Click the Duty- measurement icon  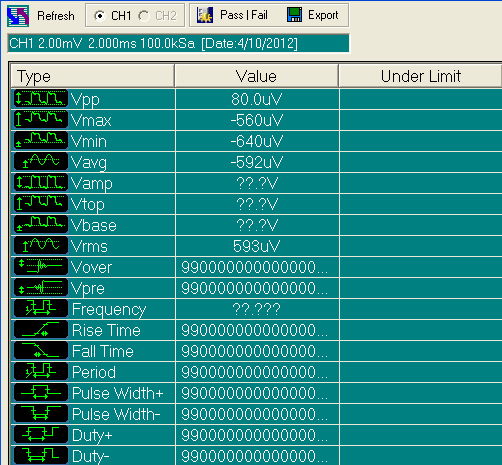[41, 455]
